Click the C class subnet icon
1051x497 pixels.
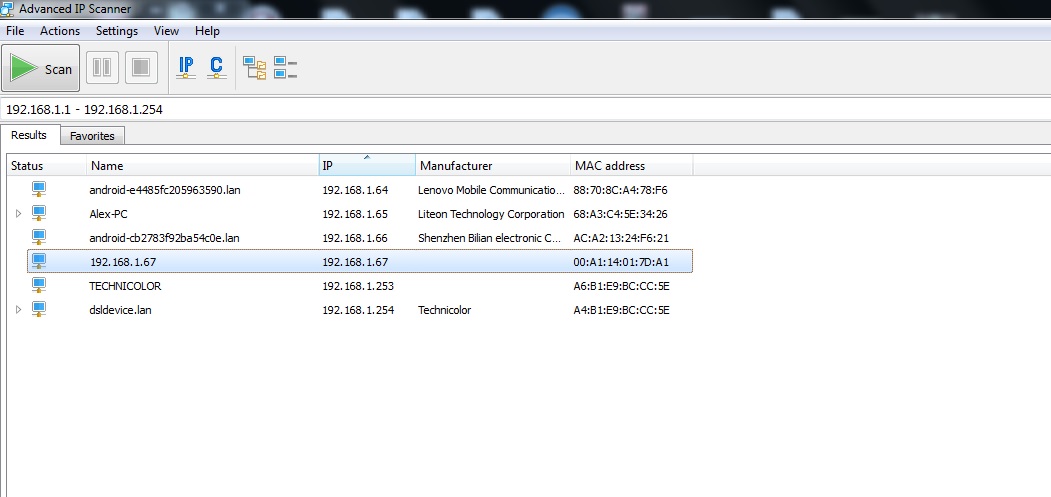click(x=216, y=67)
